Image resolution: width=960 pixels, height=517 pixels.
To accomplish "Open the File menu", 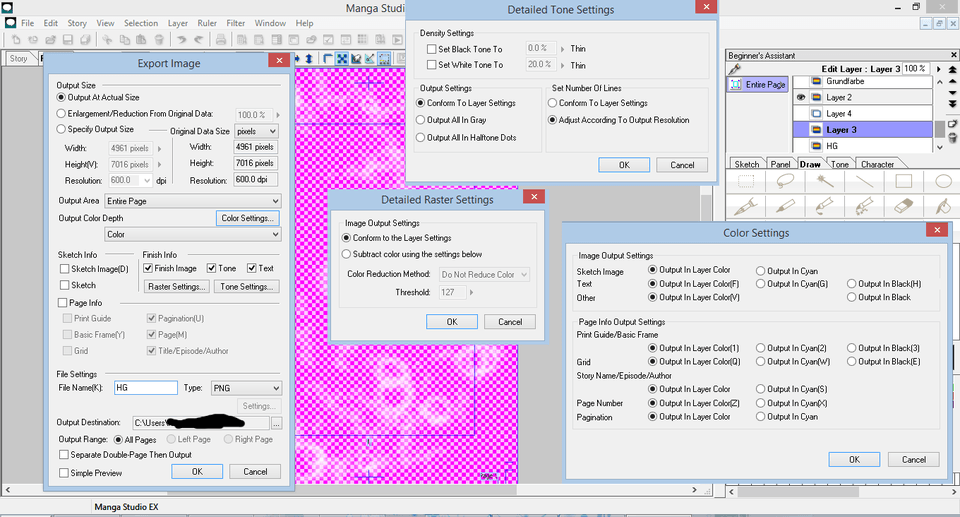I will (x=28, y=23).
